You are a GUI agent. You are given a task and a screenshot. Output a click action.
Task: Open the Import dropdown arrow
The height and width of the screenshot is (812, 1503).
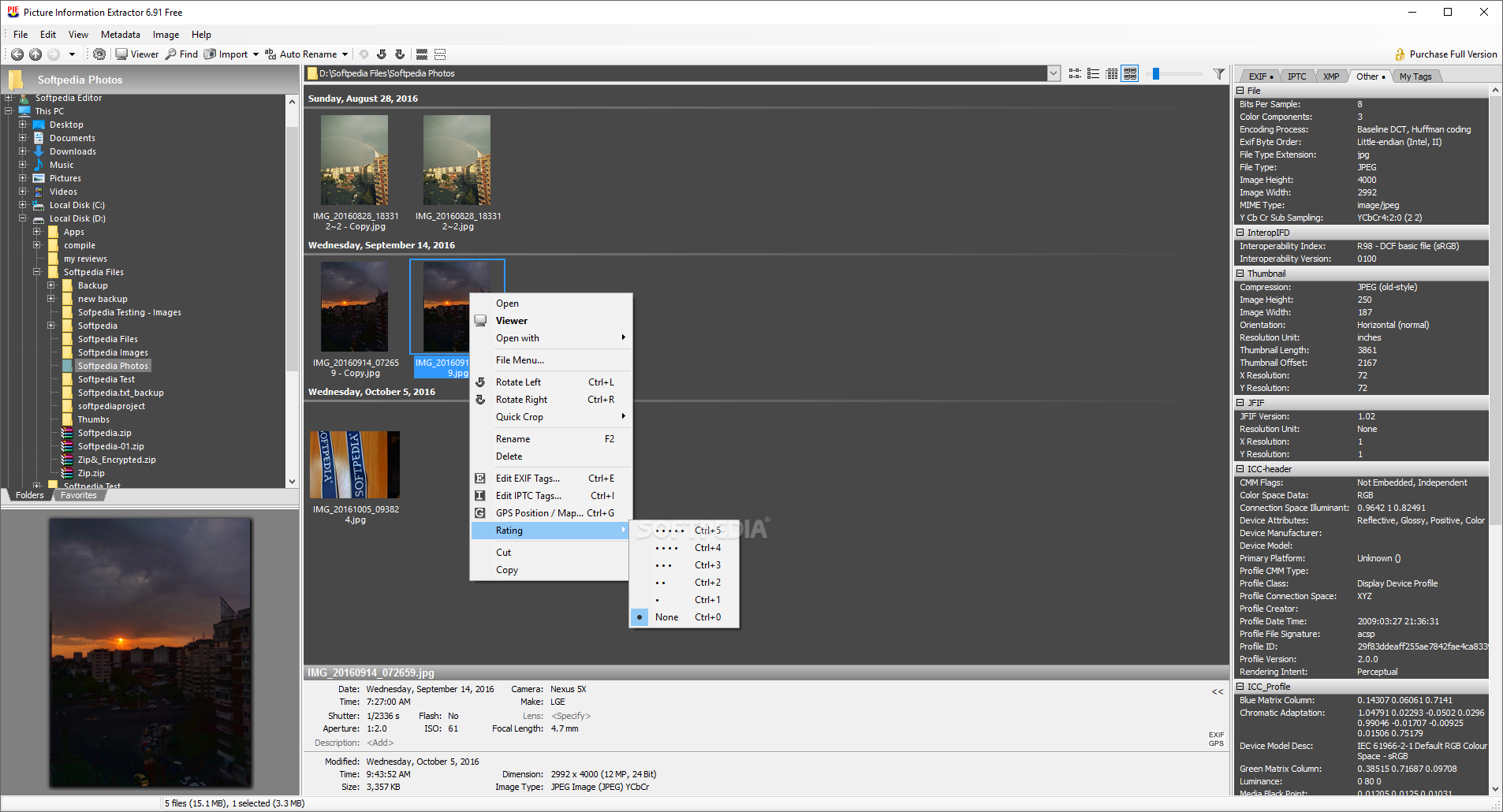click(255, 54)
